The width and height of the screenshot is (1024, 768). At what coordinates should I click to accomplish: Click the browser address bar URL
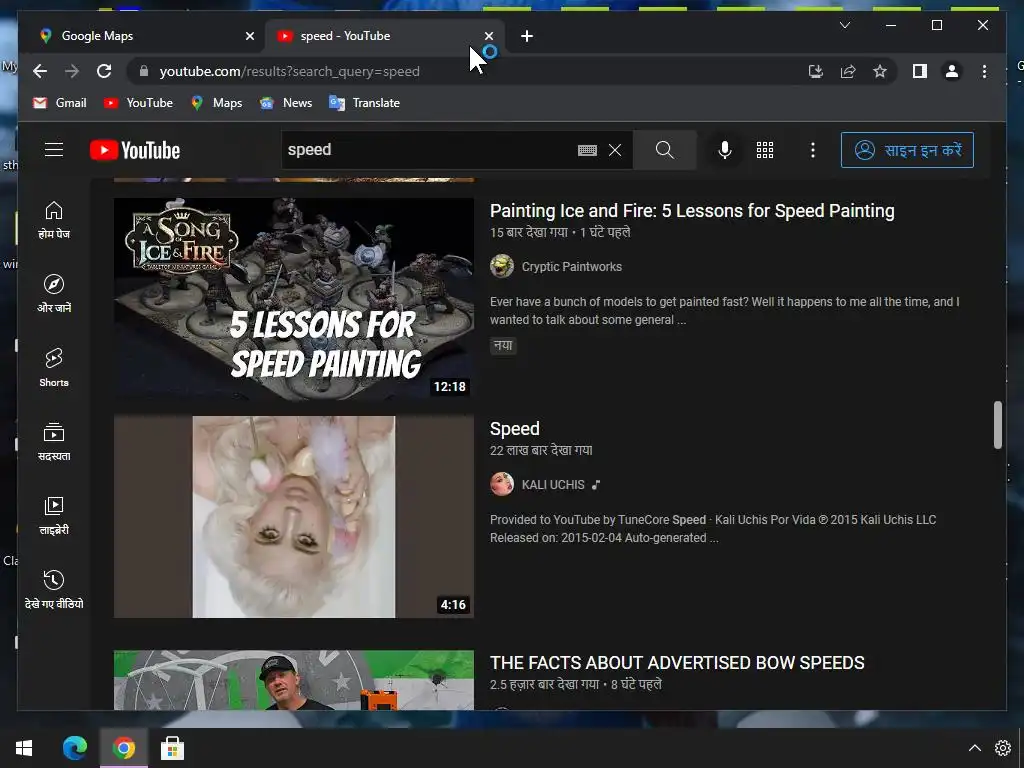289,71
